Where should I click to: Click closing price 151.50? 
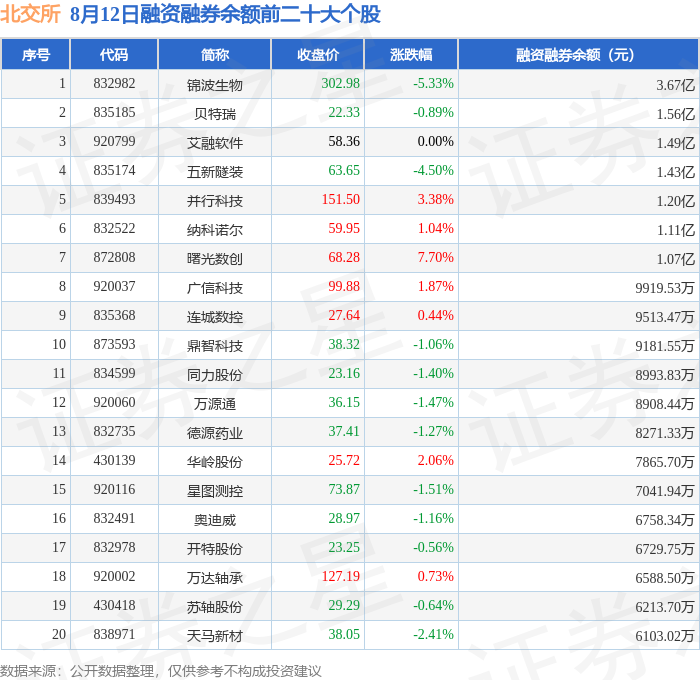point(341,200)
